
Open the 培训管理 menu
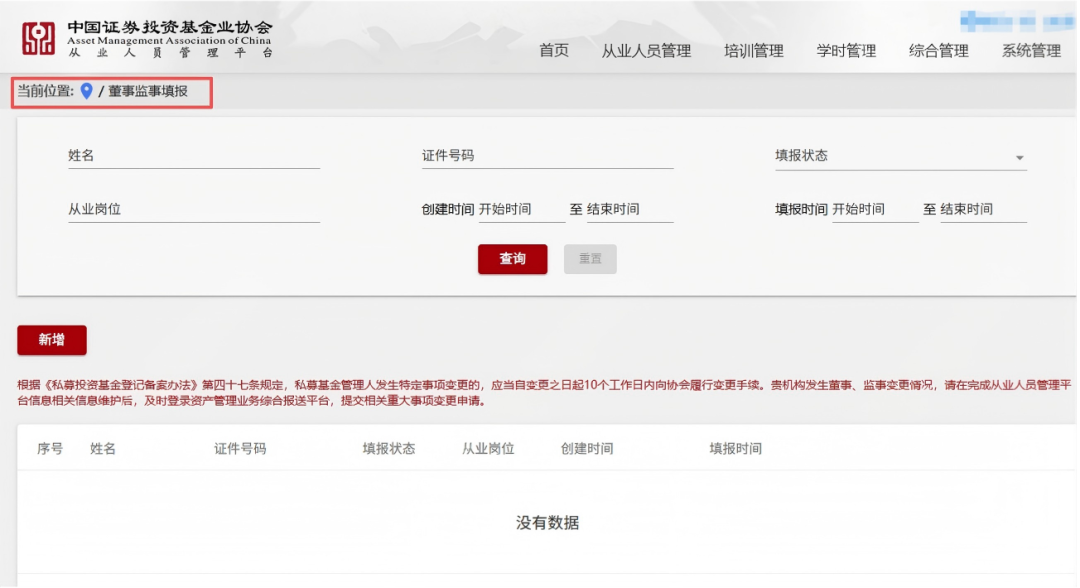[754, 50]
